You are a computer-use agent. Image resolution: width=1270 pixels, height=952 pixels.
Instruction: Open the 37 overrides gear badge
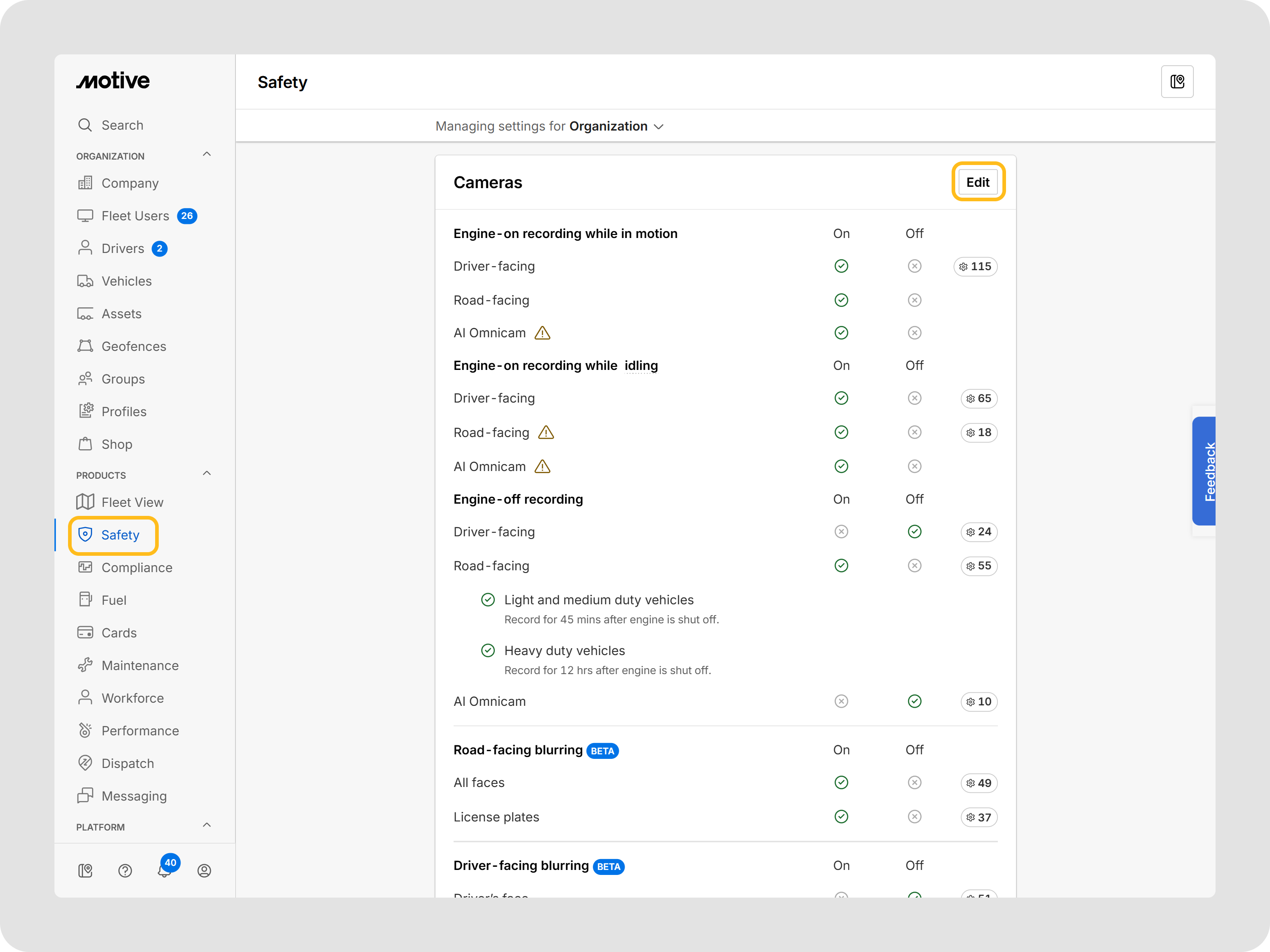point(979,817)
